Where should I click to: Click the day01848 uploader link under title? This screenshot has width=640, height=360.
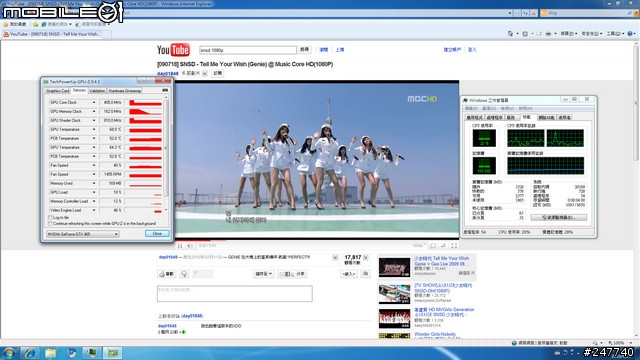tap(168, 73)
